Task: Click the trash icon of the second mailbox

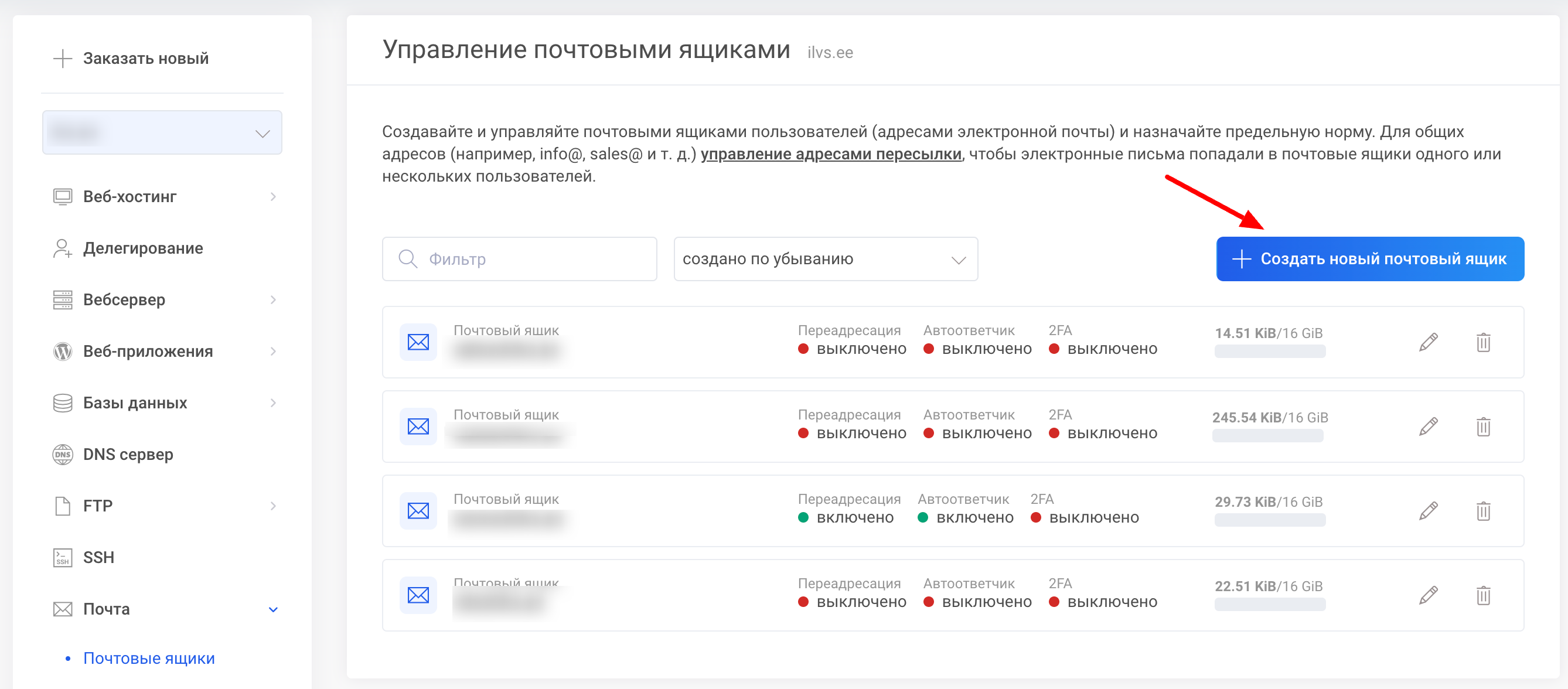Action: point(1483,427)
